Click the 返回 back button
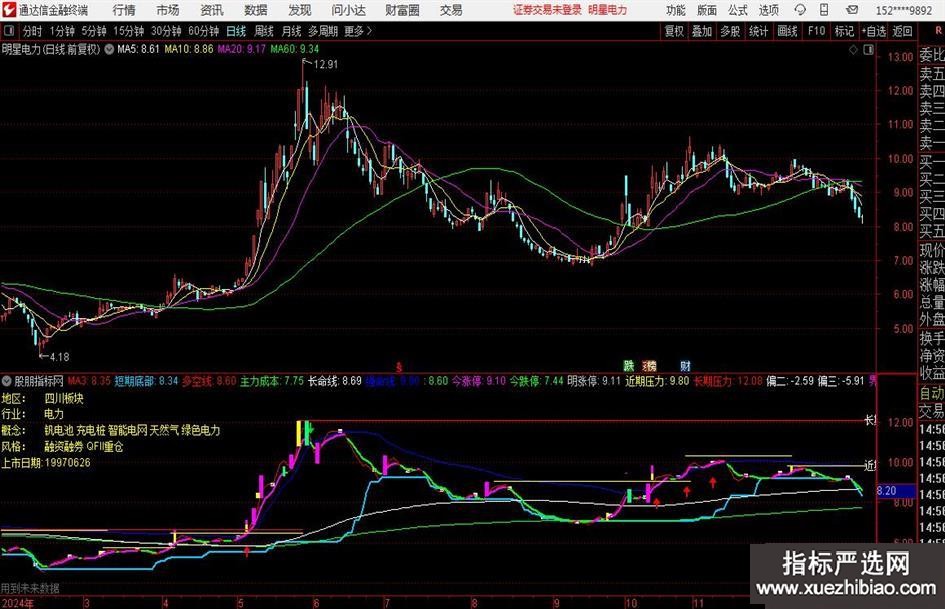The image size is (945, 609). click(902, 31)
